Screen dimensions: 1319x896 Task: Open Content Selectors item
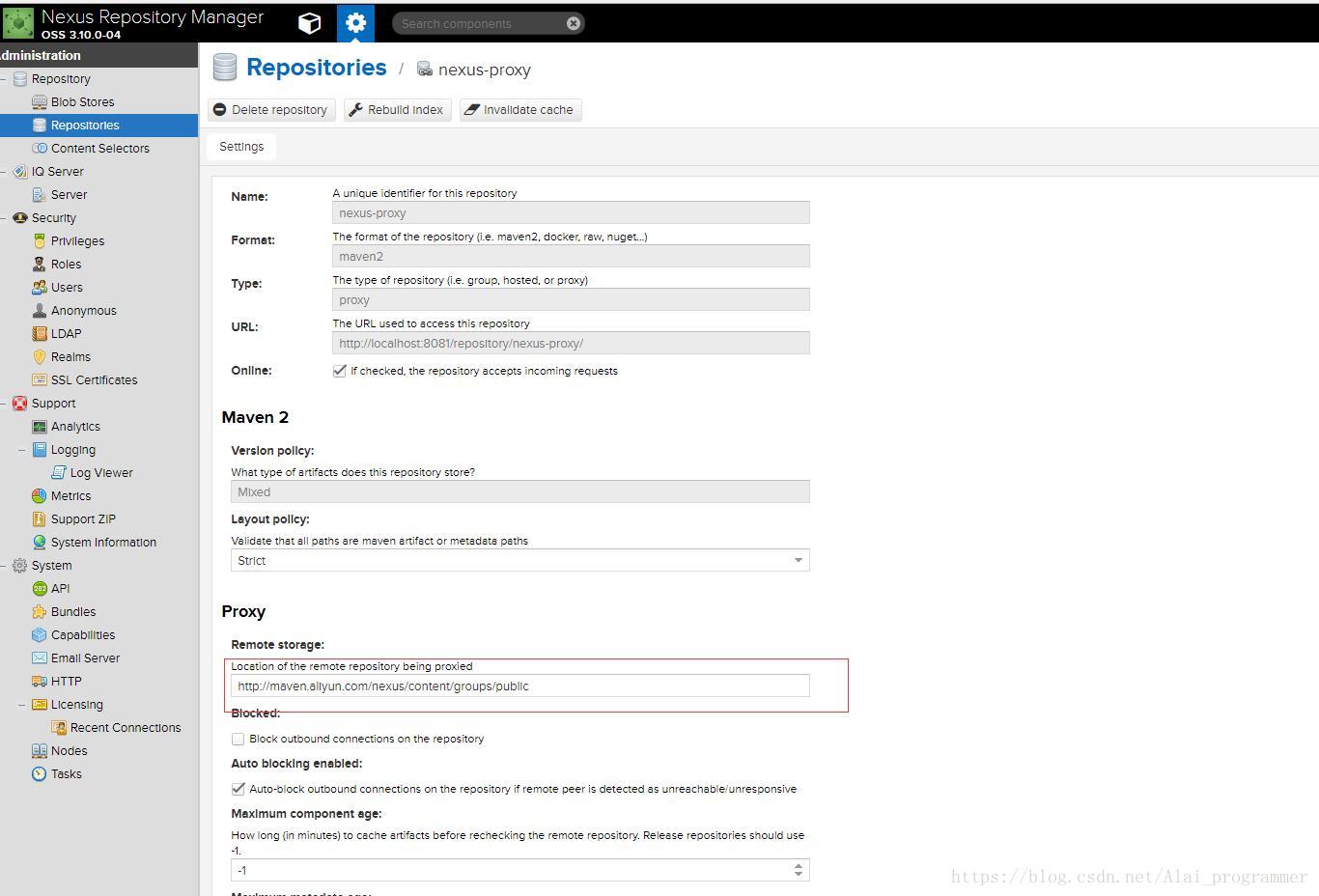click(99, 148)
